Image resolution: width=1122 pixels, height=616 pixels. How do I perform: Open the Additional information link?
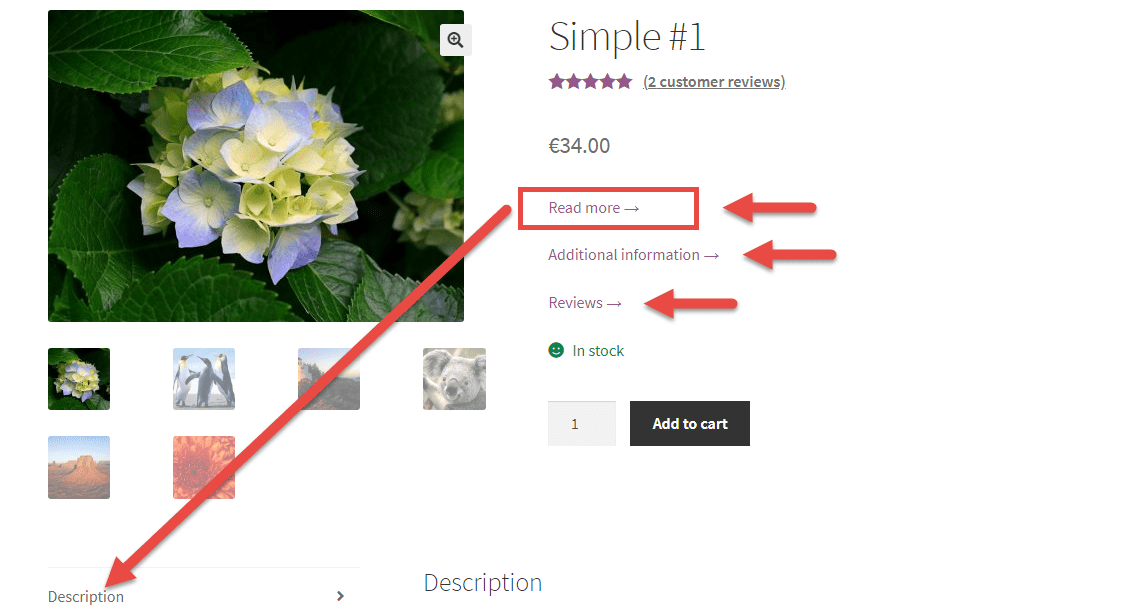[633, 255]
